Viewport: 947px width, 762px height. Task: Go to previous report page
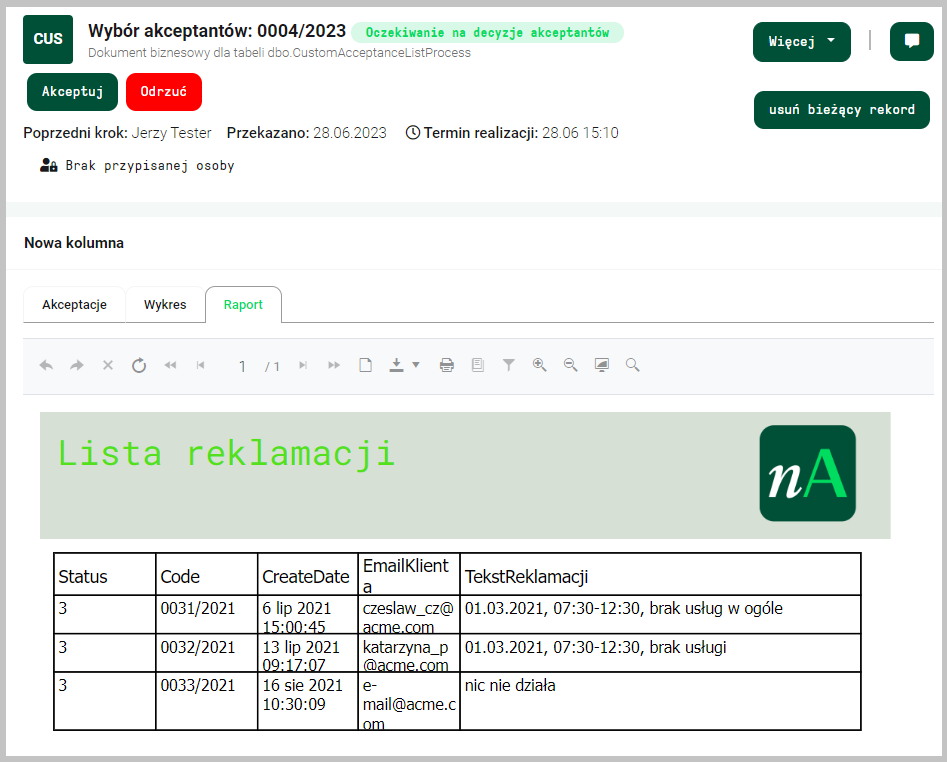(x=201, y=365)
